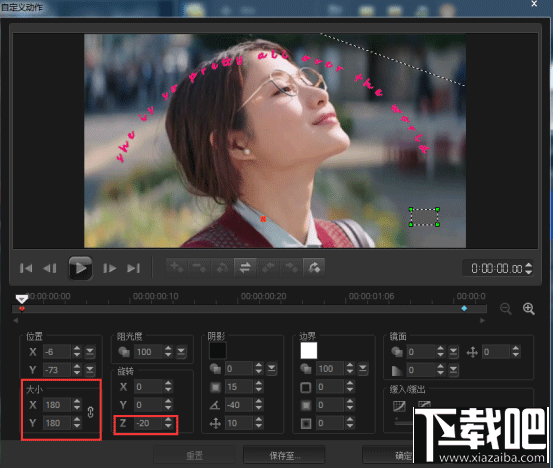Click the remove keyframe icon
554x468 pixels.
pos(199,267)
